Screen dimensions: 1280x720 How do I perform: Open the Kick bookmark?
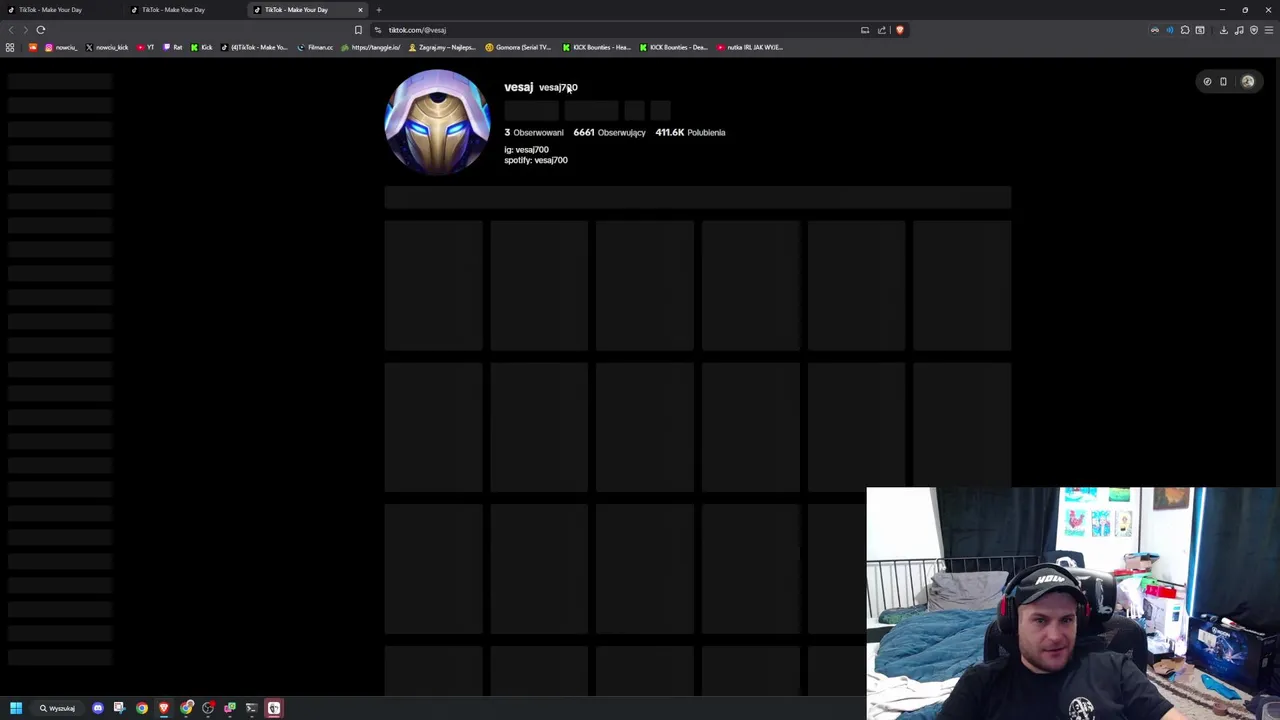click(x=201, y=47)
